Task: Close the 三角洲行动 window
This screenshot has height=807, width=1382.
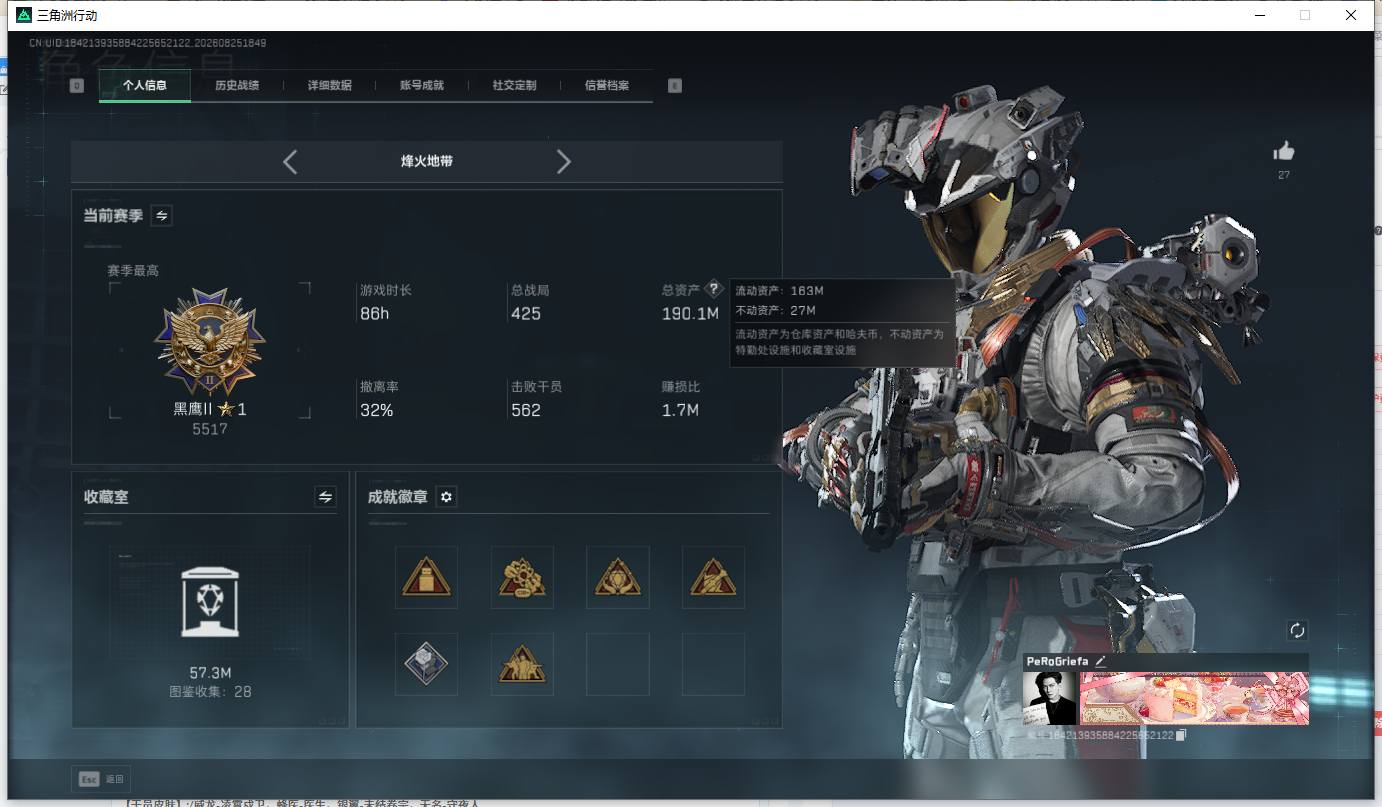Action: tap(1351, 15)
